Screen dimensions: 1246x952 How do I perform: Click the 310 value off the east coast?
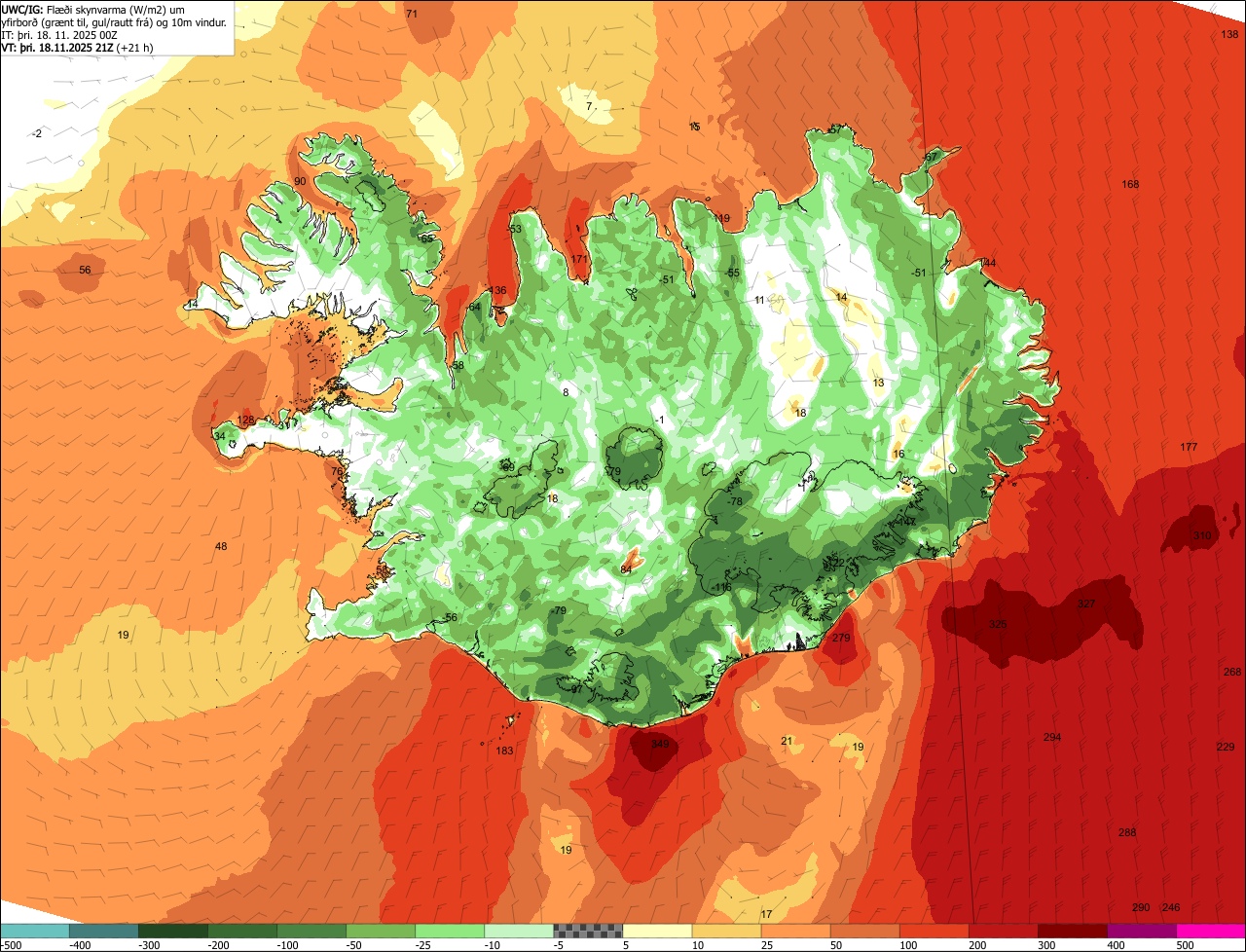click(1202, 536)
